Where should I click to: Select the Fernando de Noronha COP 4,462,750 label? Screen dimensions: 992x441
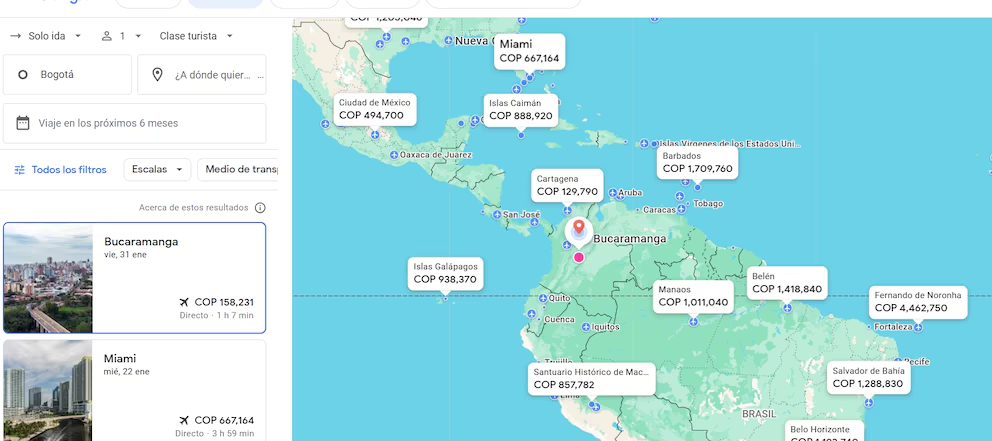point(918,301)
